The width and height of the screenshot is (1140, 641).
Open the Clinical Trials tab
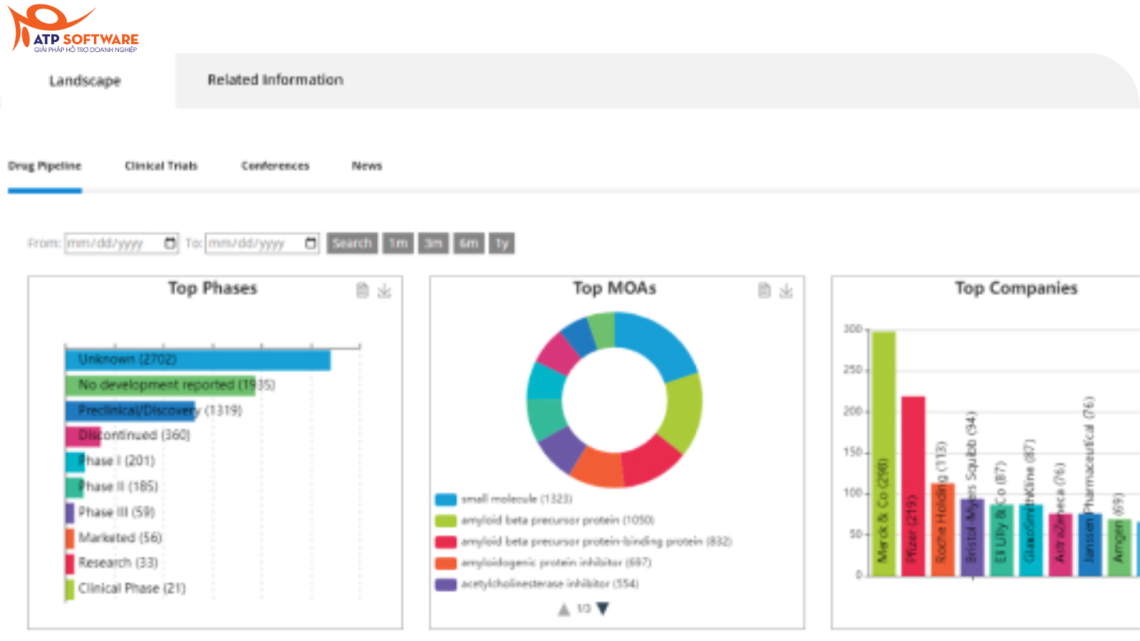point(161,166)
